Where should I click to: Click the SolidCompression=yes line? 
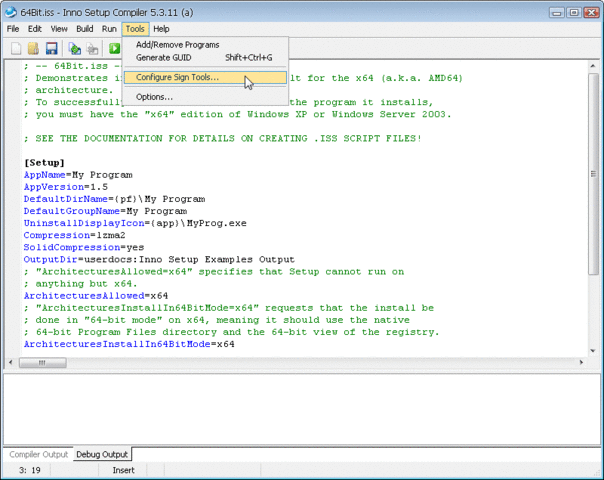point(84,247)
